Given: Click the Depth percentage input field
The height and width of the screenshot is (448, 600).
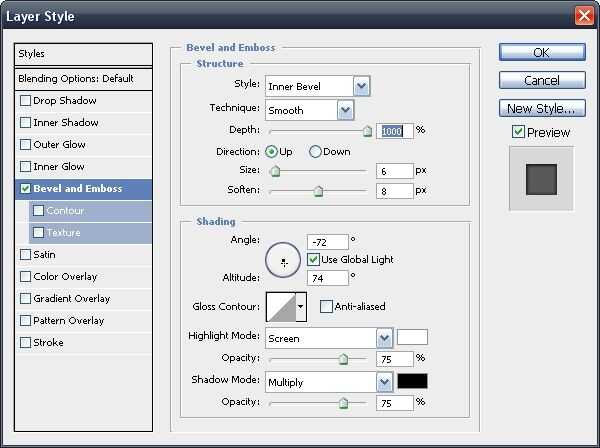Looking at the screenshot, I should 395,131.
